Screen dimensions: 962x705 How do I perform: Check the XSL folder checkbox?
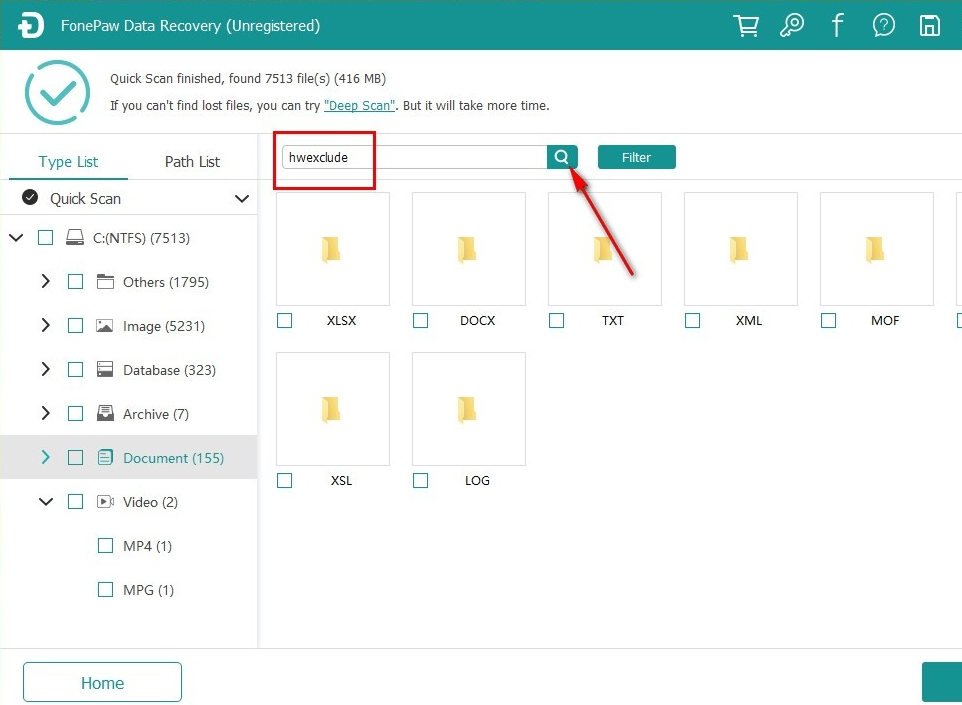[285, 480]
